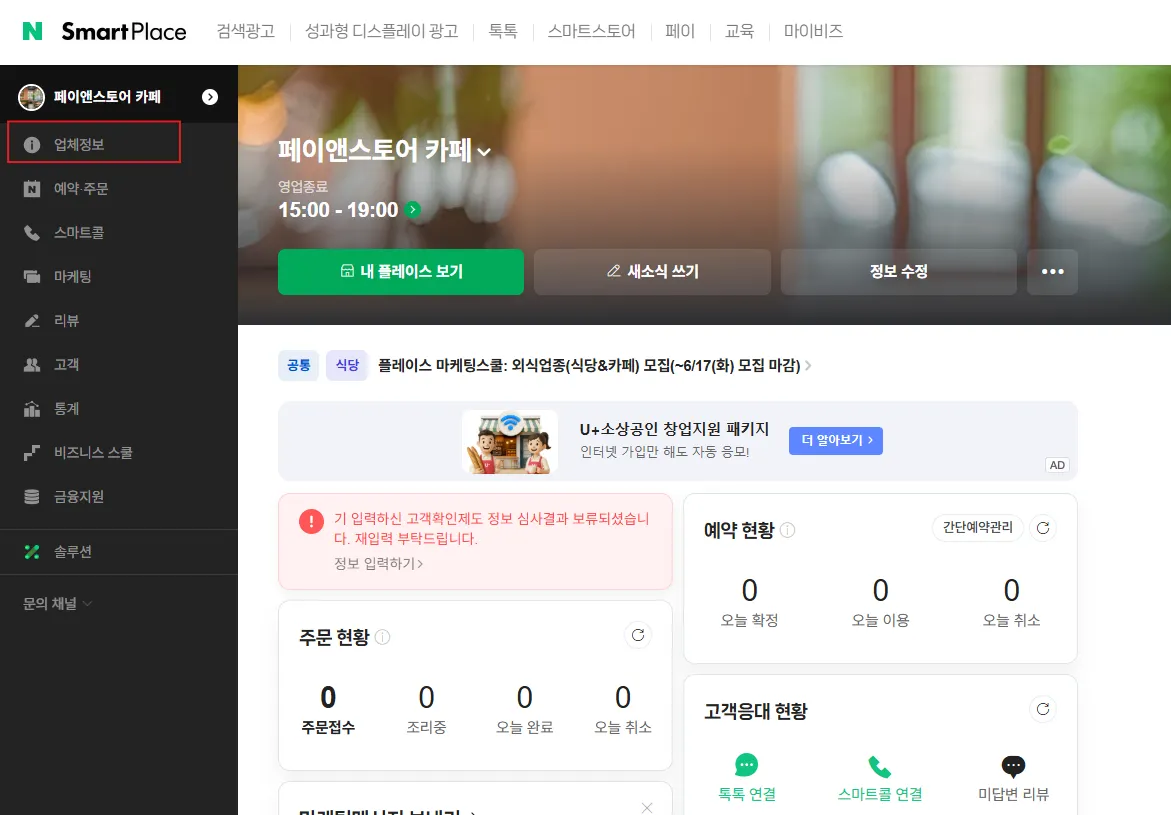Click the info icon beside 주문 현황

[382, 637]
